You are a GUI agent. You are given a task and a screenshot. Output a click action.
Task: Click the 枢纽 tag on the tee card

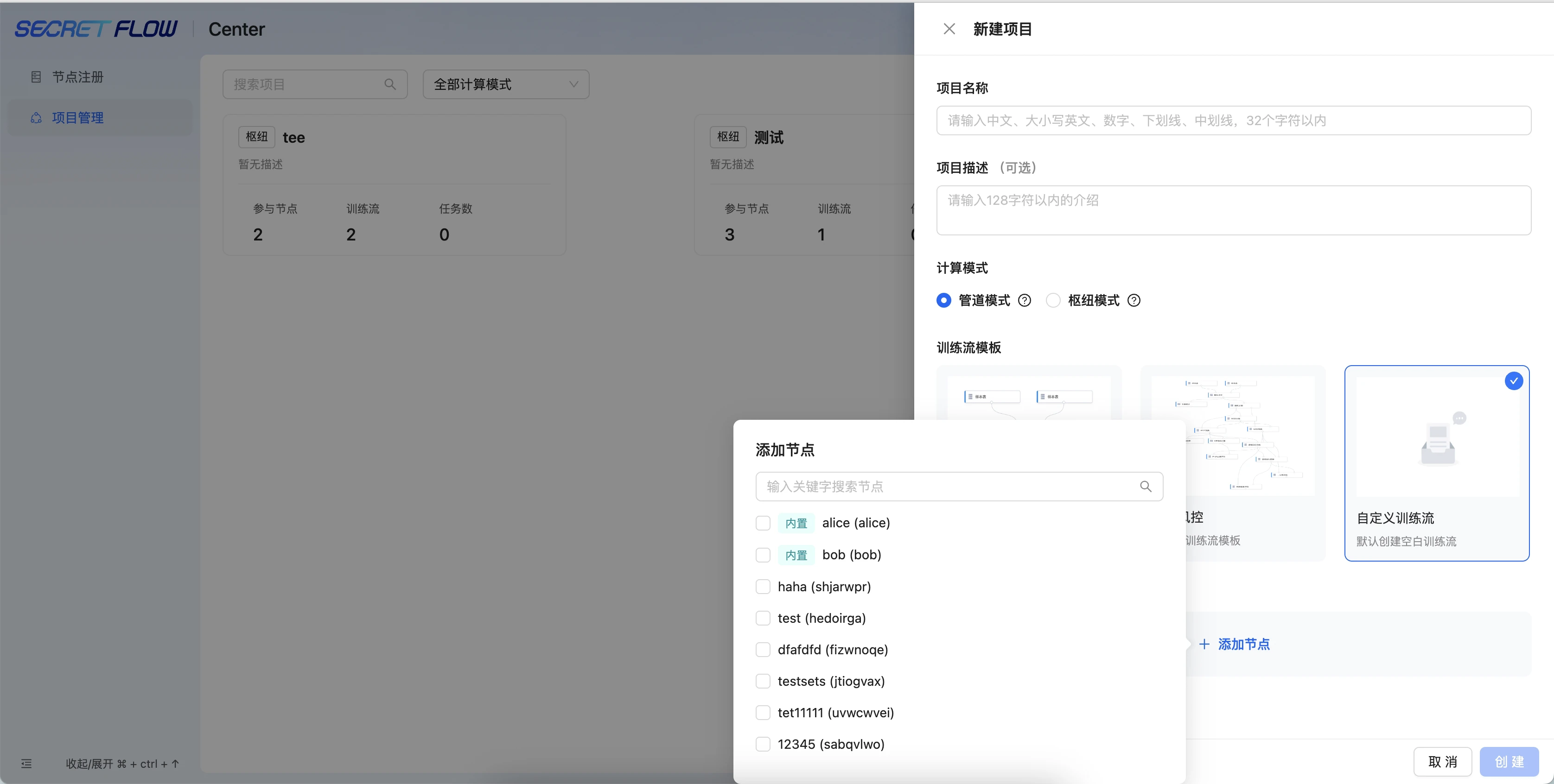click(x=257, y=137)
